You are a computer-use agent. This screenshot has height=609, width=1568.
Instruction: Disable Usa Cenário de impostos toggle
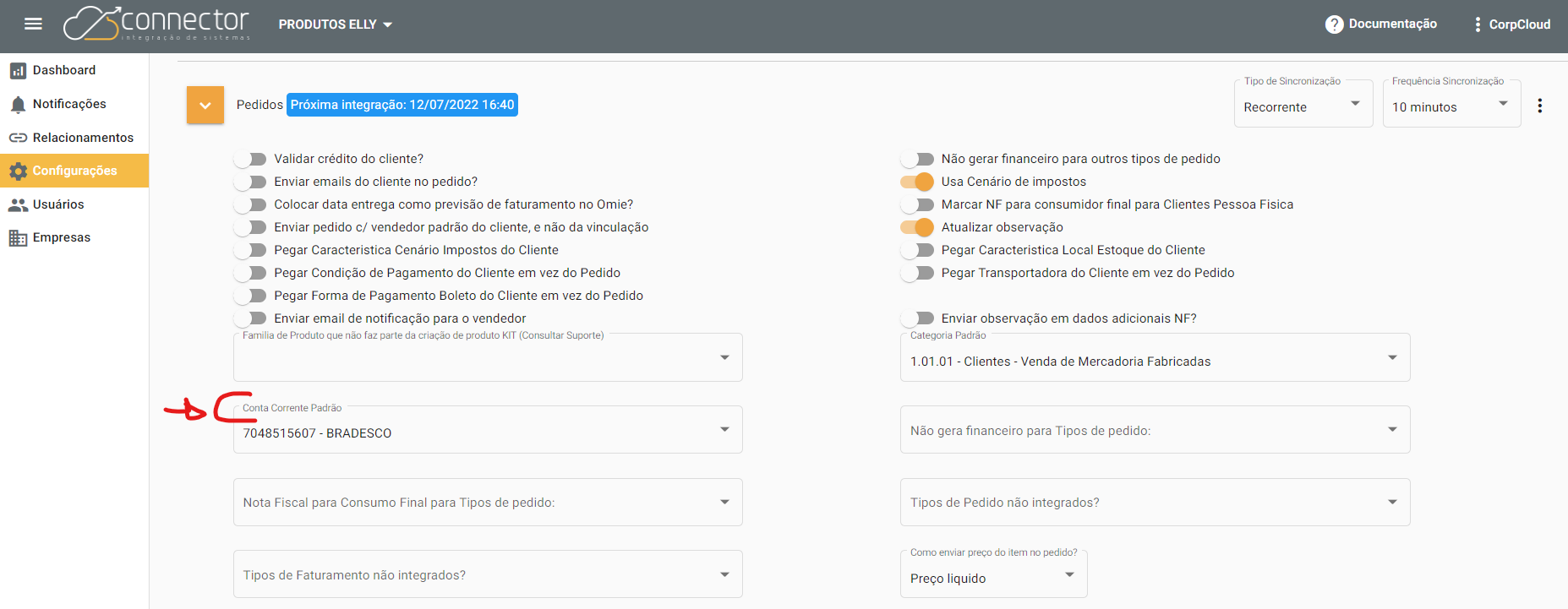(x=917, y=182)
